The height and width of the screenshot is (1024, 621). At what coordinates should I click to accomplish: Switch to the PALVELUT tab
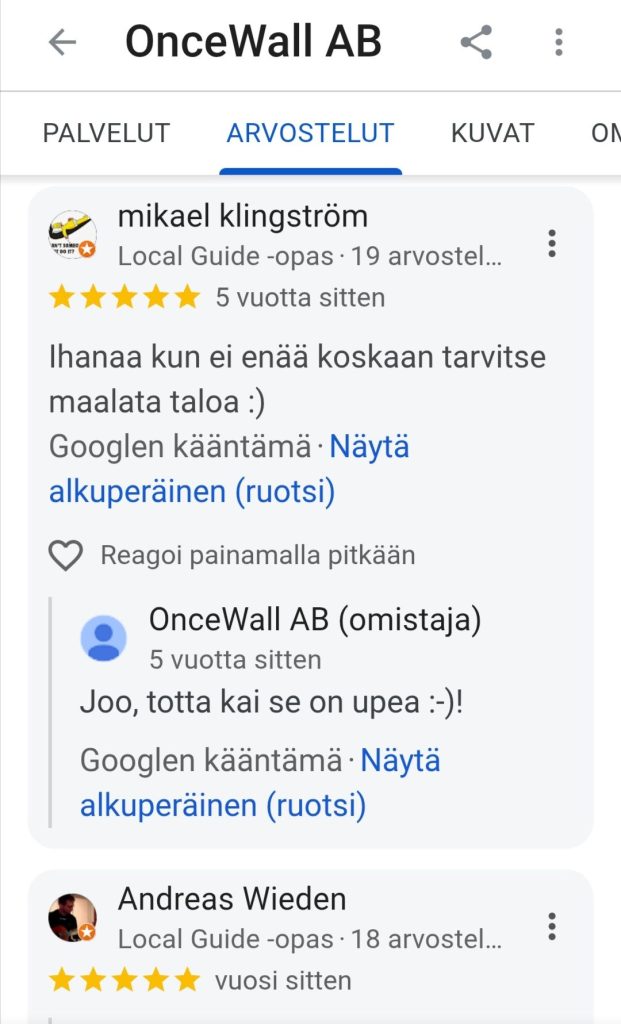tap(106, 133)
